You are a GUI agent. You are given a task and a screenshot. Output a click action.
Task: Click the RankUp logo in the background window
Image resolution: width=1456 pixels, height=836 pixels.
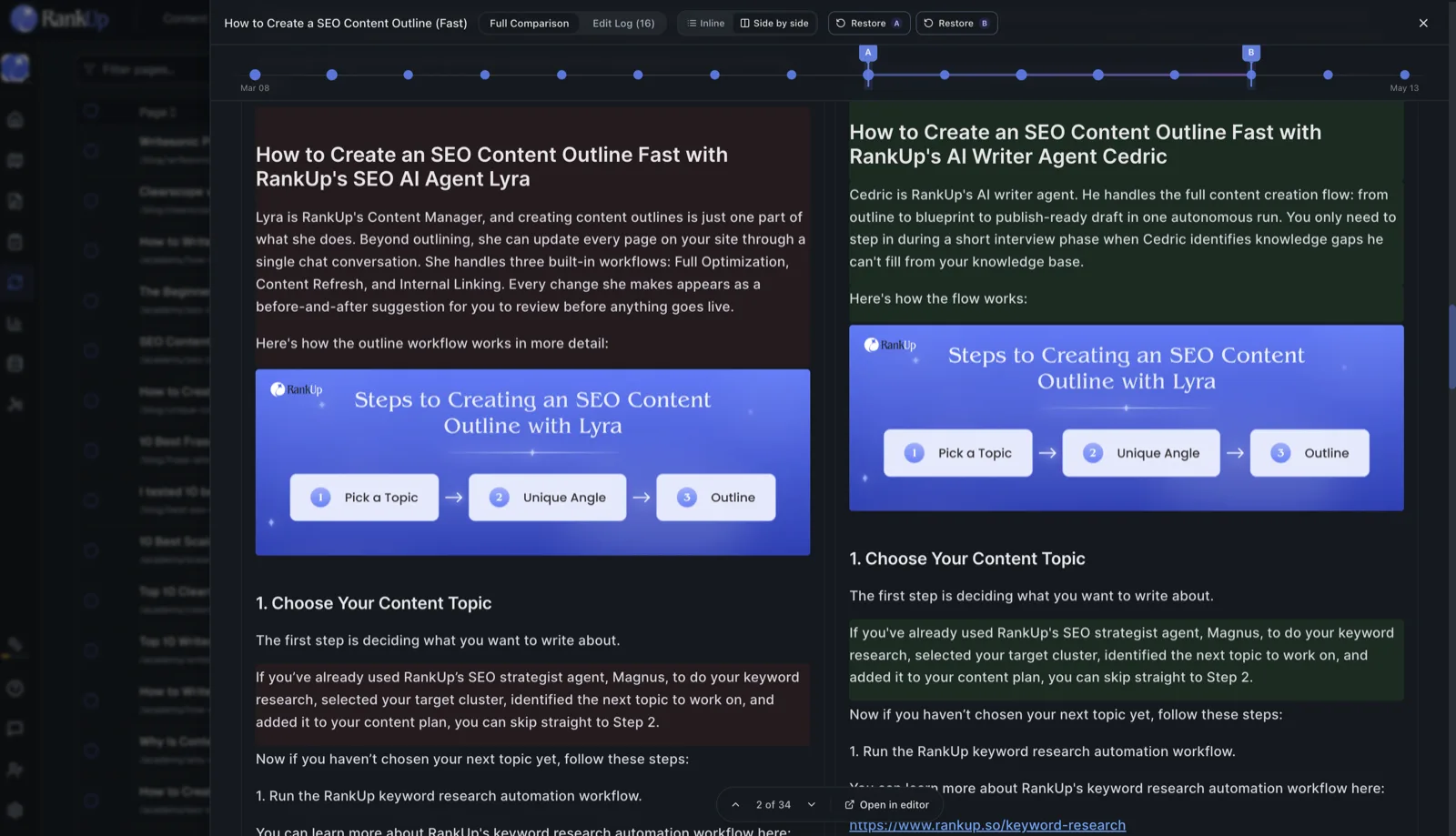click(59, 18)
